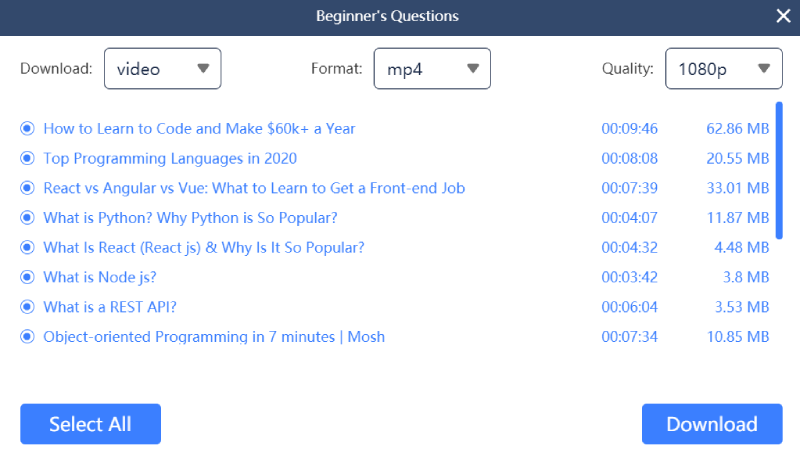Screen dimensions: 800x471
Task: Toggle What is Python radio button
Action: tap(28, 218)
